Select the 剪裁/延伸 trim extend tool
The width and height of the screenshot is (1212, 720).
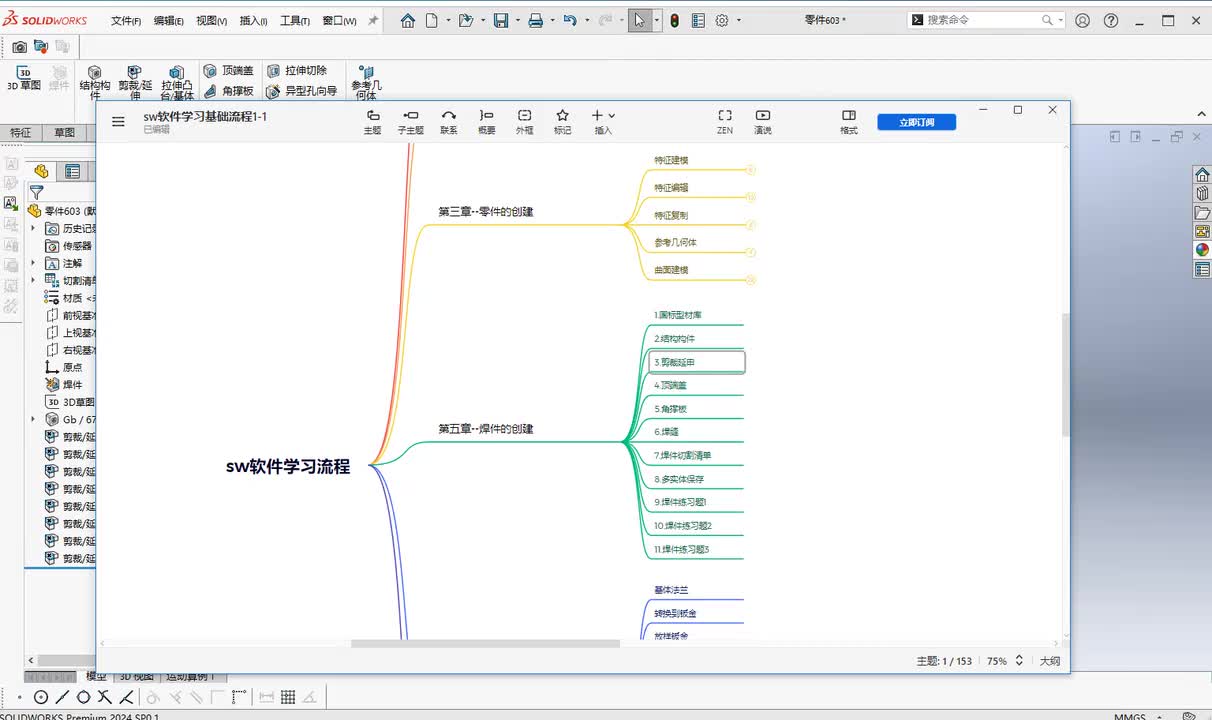pos(135,83)
